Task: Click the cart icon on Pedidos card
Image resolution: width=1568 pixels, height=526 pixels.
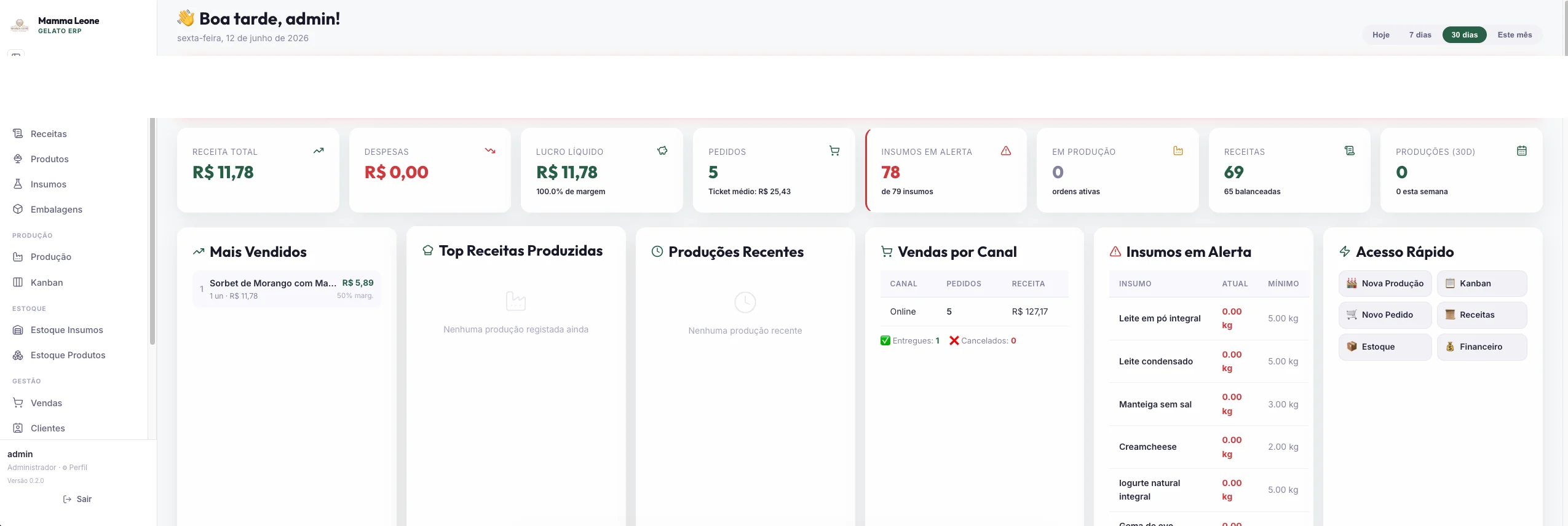Action: tap(834, 151)
